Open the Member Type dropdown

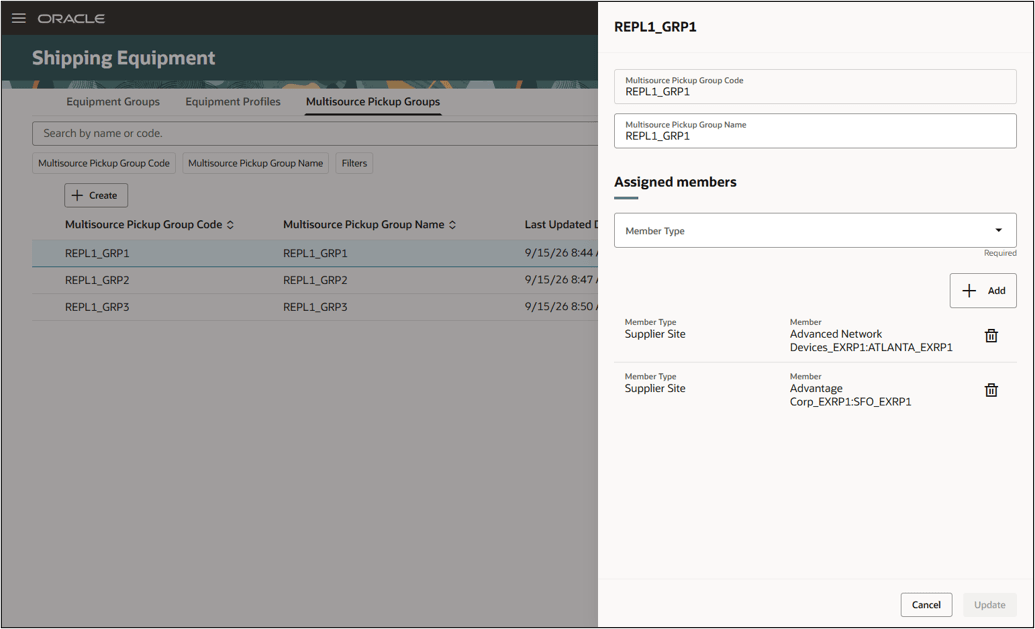(x=815, y=230)
